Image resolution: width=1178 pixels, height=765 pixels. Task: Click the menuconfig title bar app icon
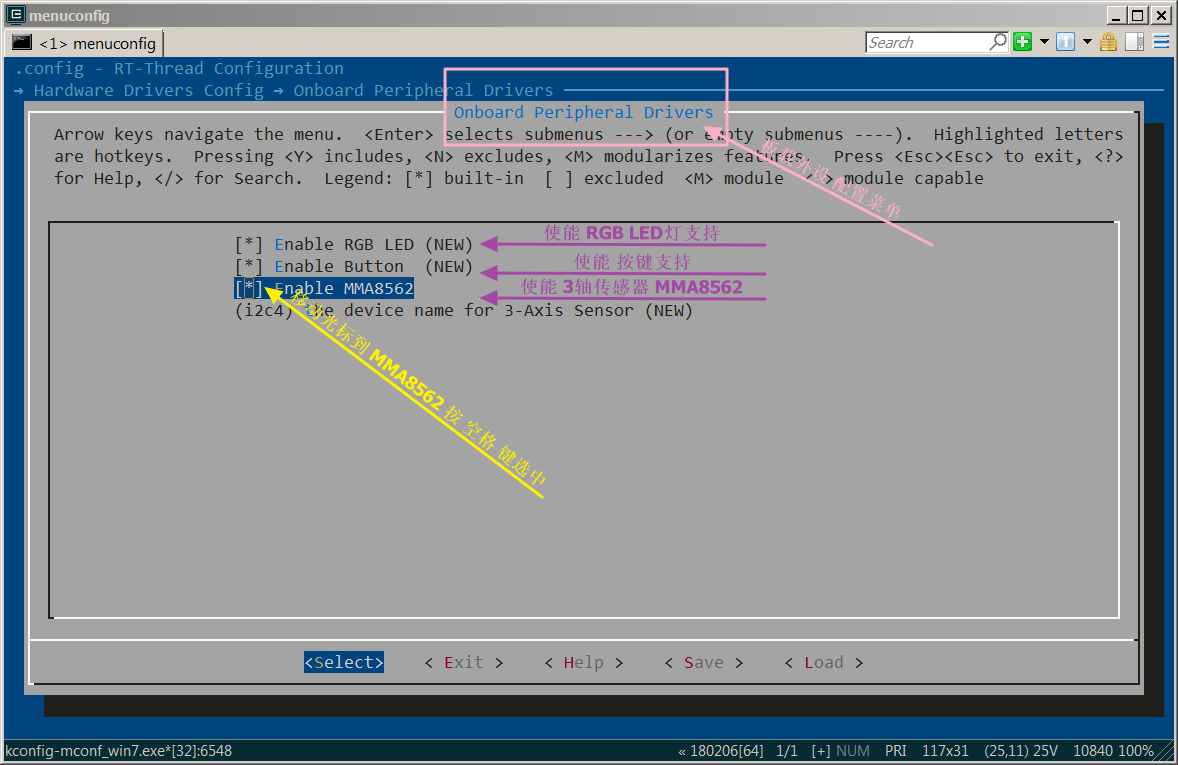pyautogui.click(x=15, y=15)
